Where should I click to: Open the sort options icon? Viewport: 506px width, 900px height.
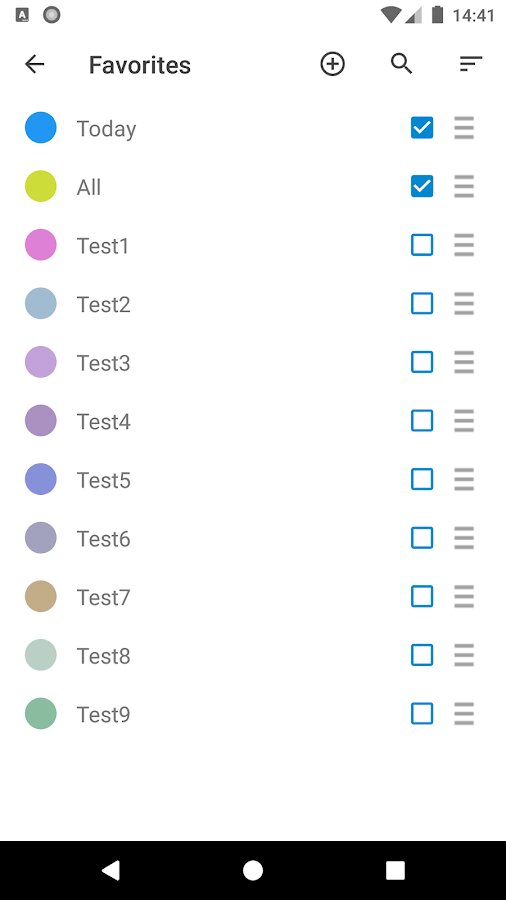pyautogui.click(x=471, y=64)
